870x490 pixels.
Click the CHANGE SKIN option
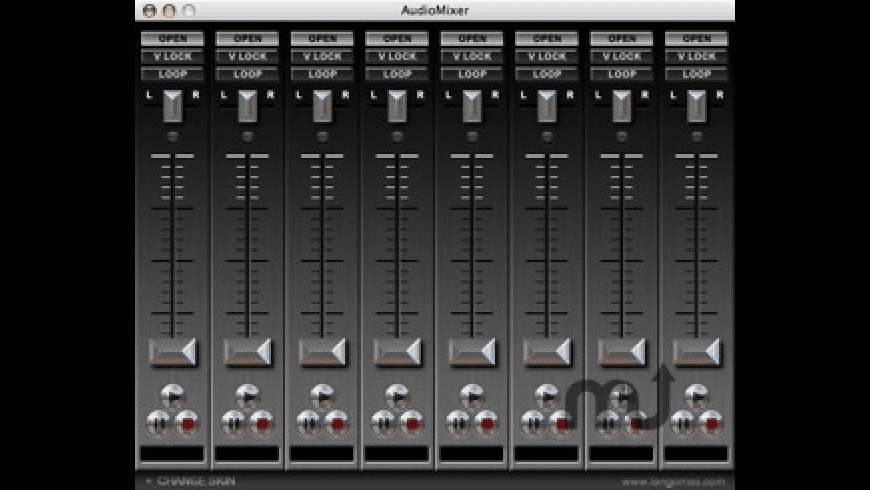196,481
